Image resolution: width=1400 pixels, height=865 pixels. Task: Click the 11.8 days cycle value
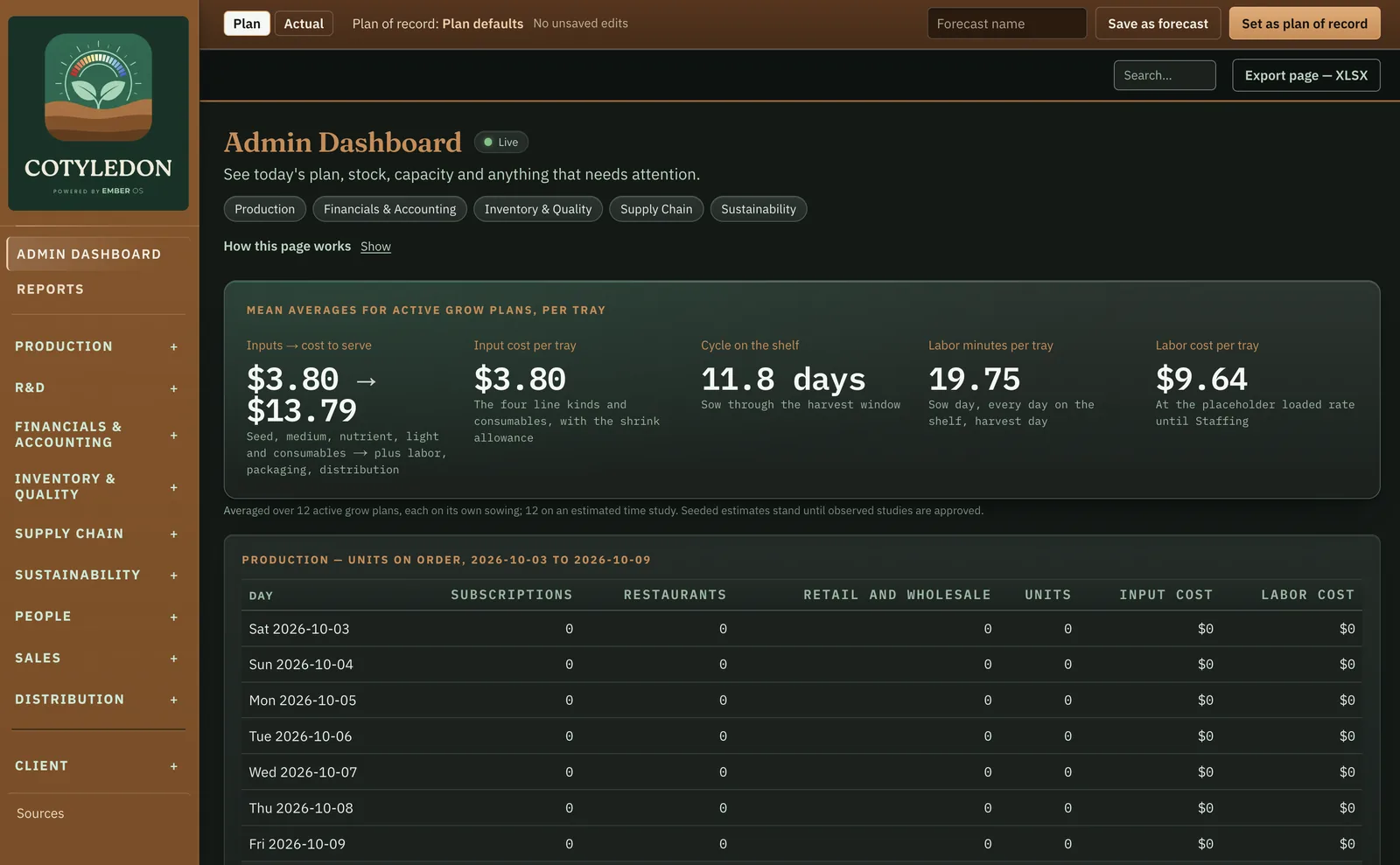(x=783, y=379)
